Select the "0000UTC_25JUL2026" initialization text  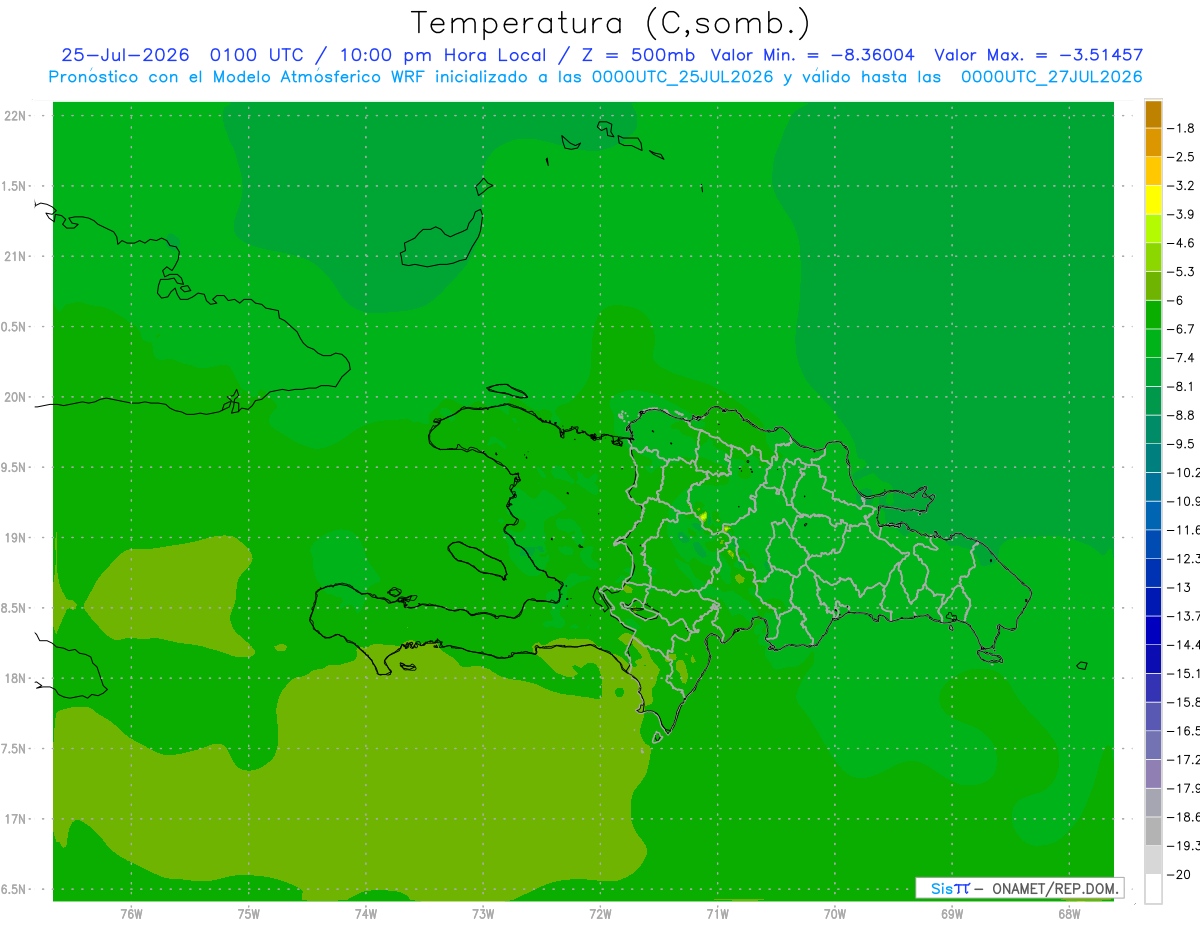coord(681,77)
